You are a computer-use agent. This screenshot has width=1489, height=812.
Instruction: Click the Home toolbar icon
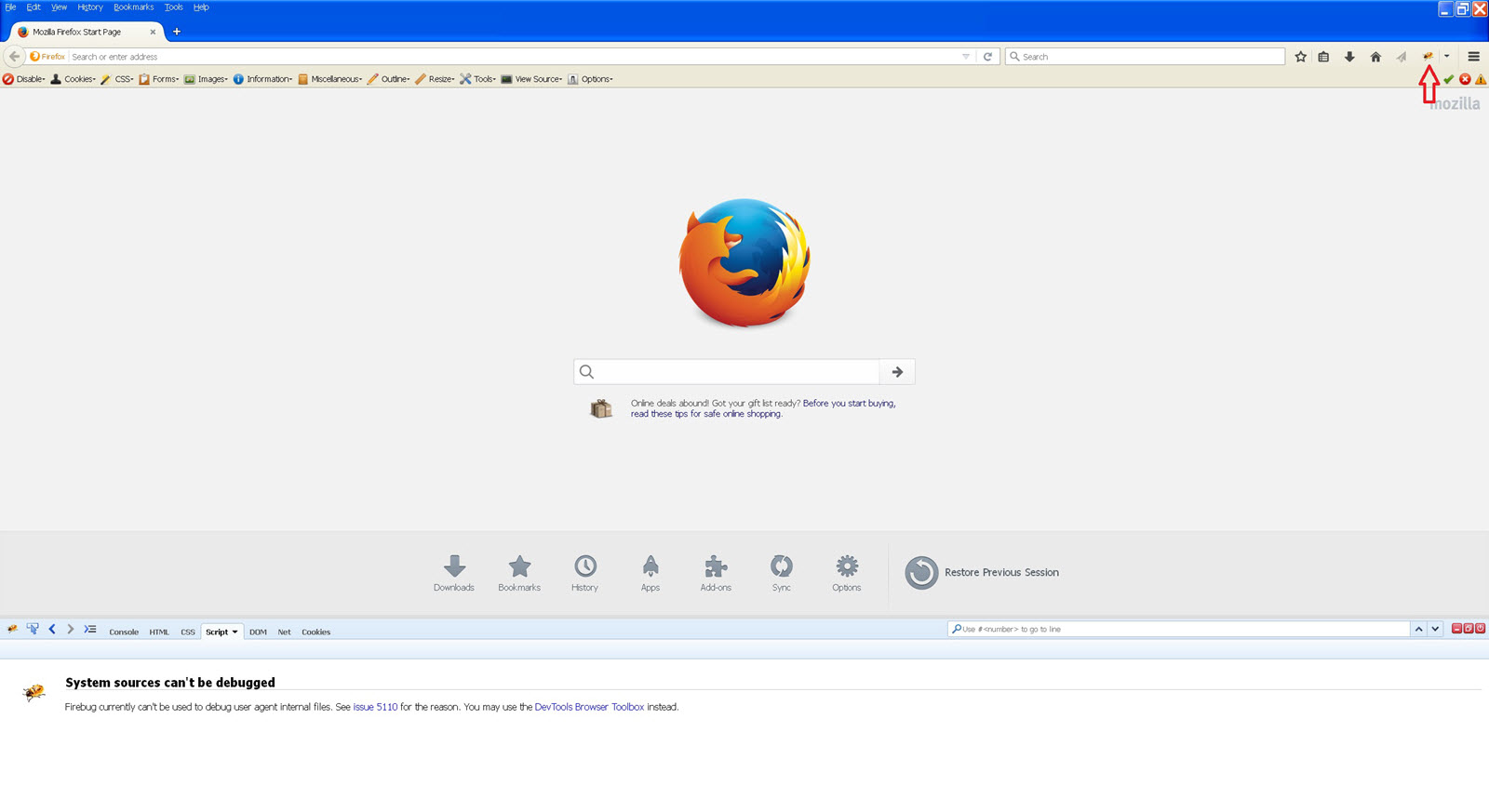pos(1375,57)
